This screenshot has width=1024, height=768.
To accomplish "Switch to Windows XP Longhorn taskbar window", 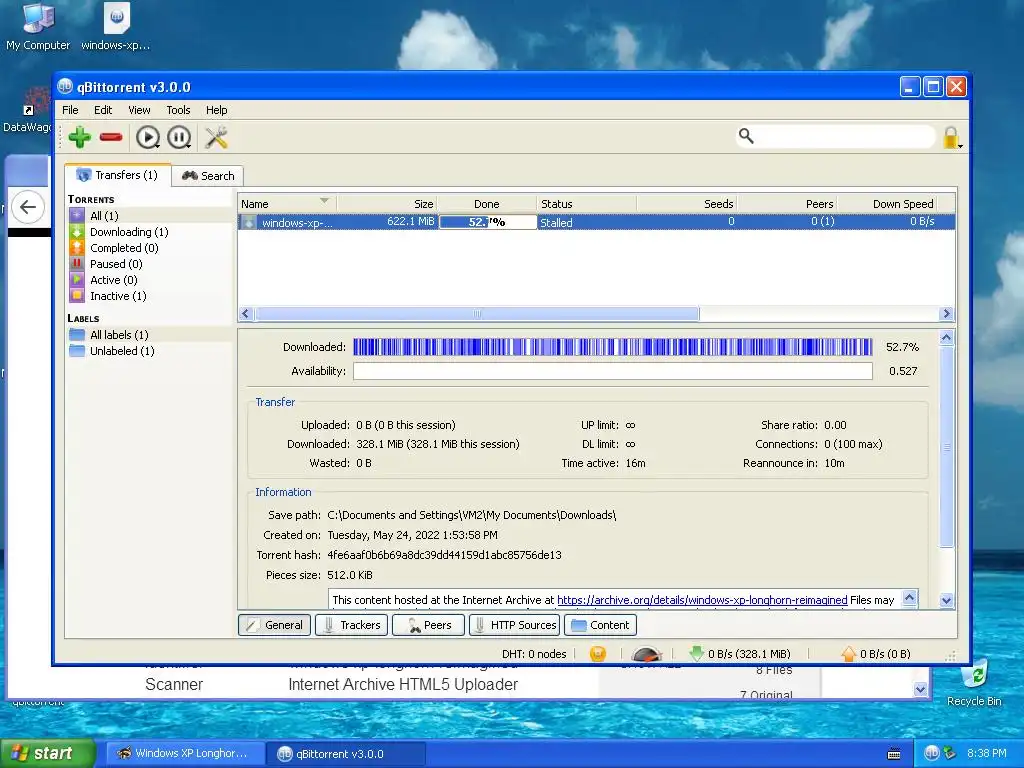I will [x=185, y=753].
